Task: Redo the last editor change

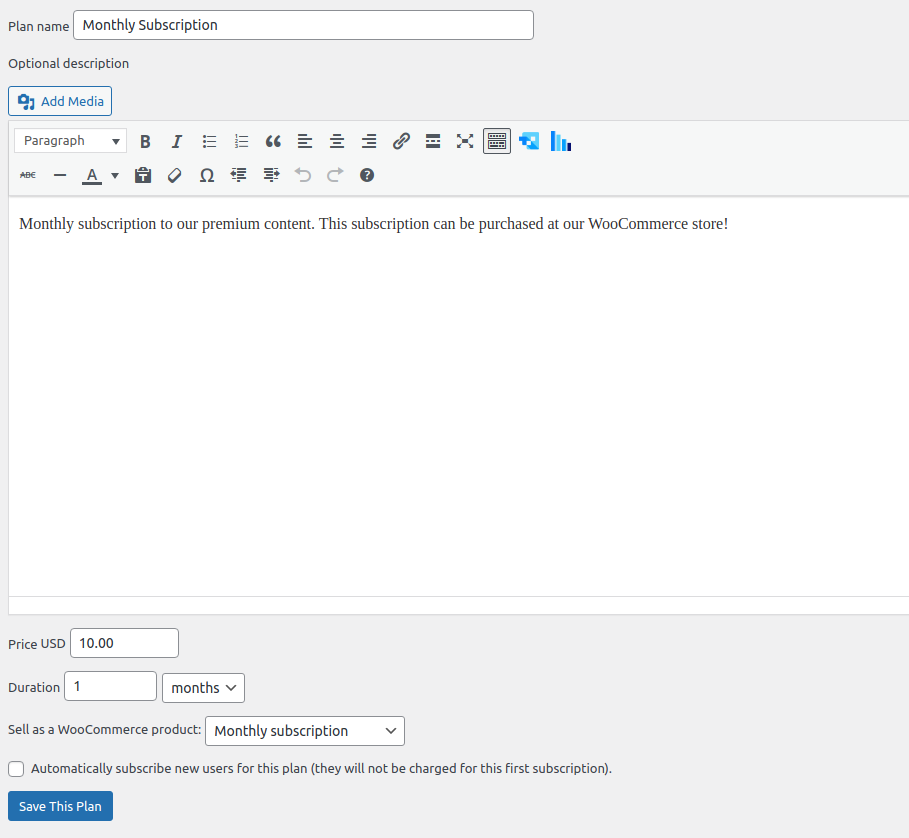Action: [x=335, y=175]
